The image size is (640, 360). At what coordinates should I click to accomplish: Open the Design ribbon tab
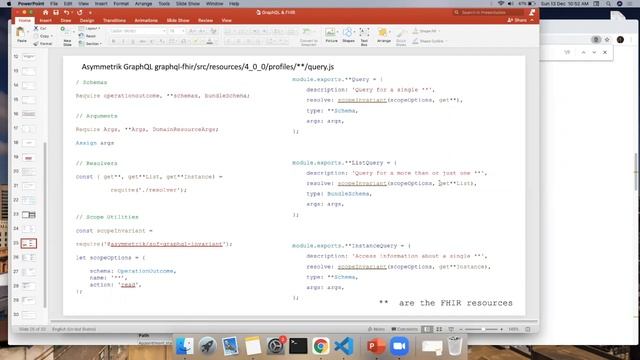[87, 20]
